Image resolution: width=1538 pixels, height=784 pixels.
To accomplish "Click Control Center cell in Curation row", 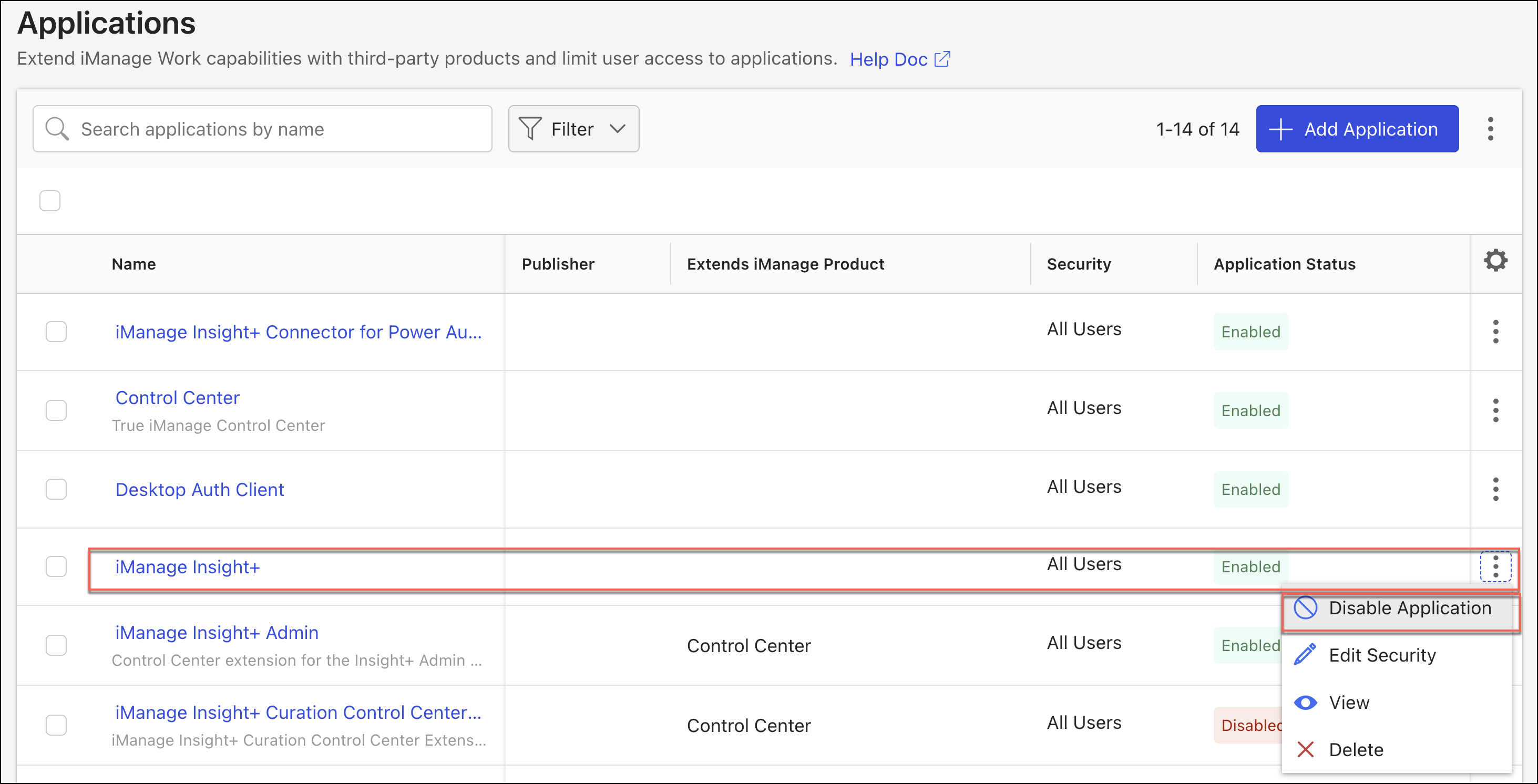I will tap(748, 726).
